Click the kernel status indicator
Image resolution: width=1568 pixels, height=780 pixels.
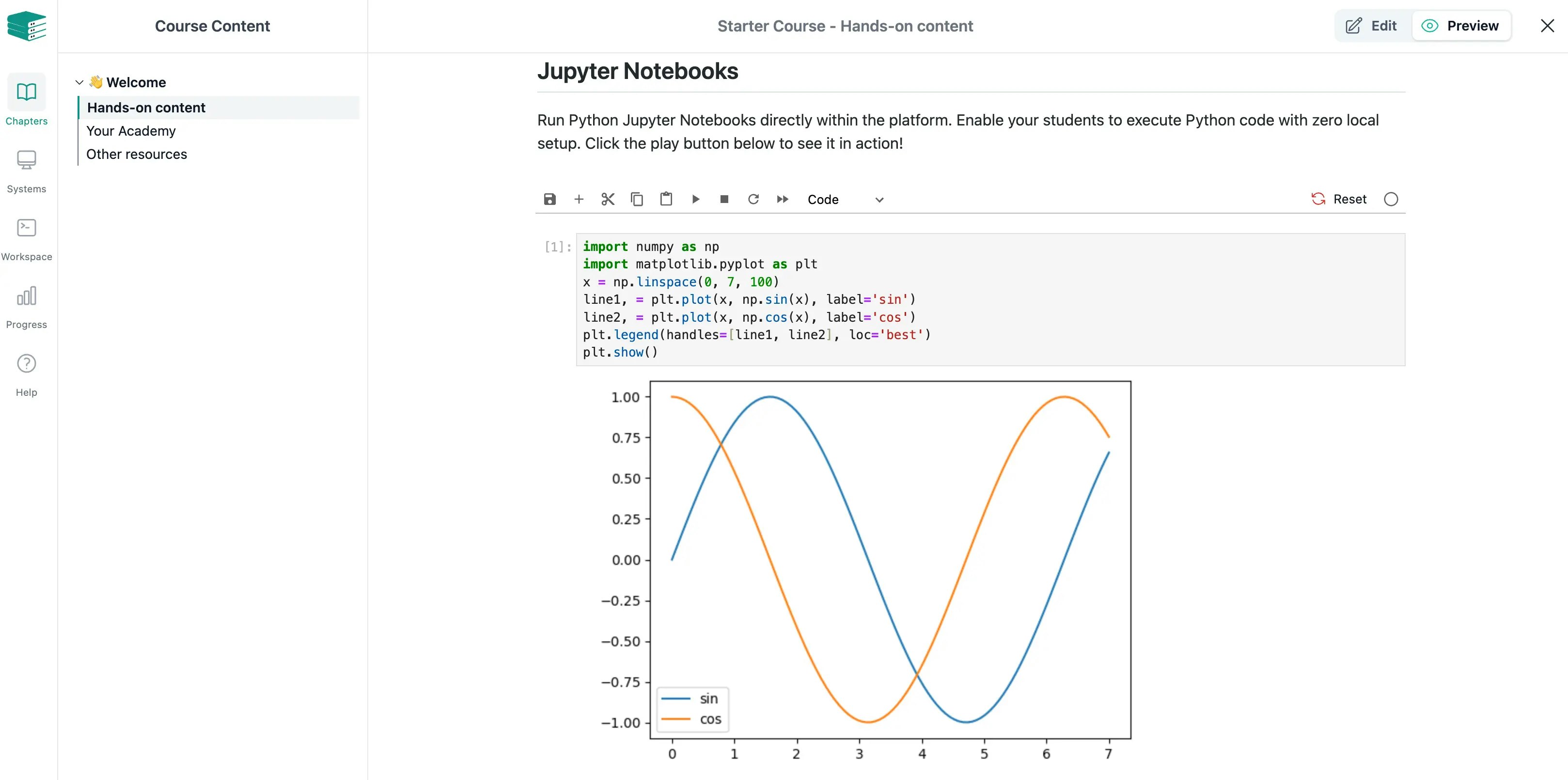1391,199
